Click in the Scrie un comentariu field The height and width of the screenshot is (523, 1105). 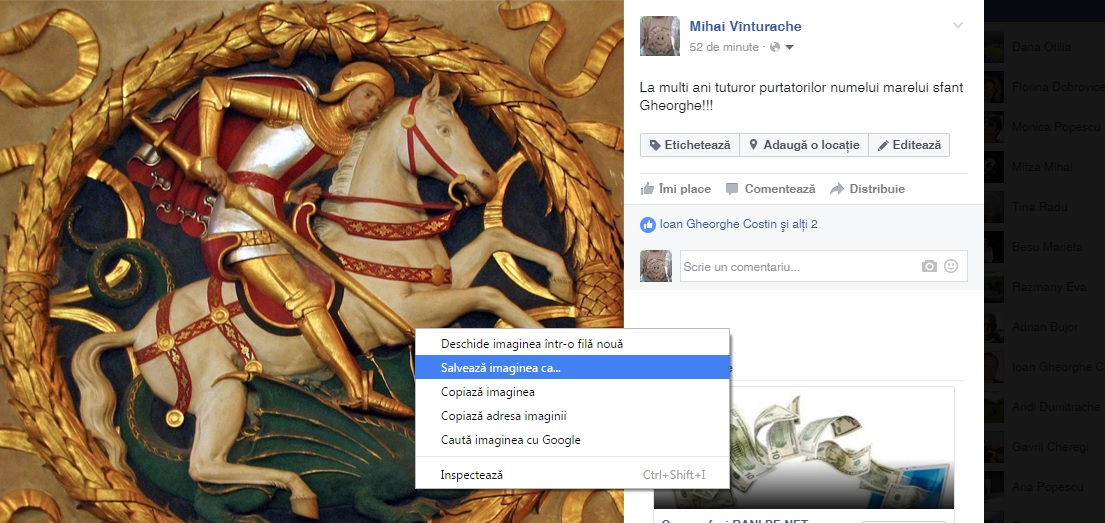click(795, 267)
